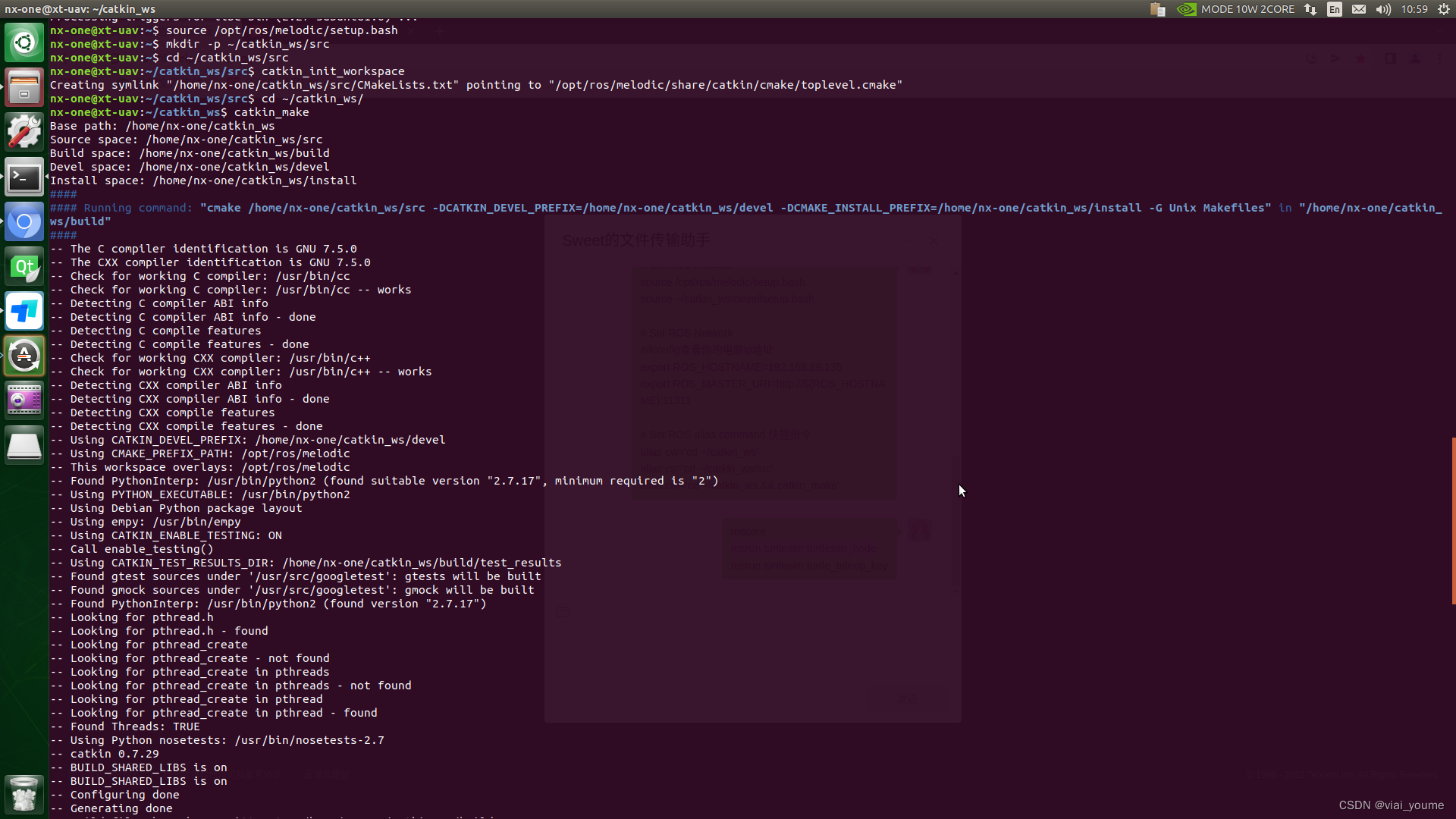Open the En input method menu
Screen dimensions: 1456x819
pyautogui.click(x=1335, y=9)
